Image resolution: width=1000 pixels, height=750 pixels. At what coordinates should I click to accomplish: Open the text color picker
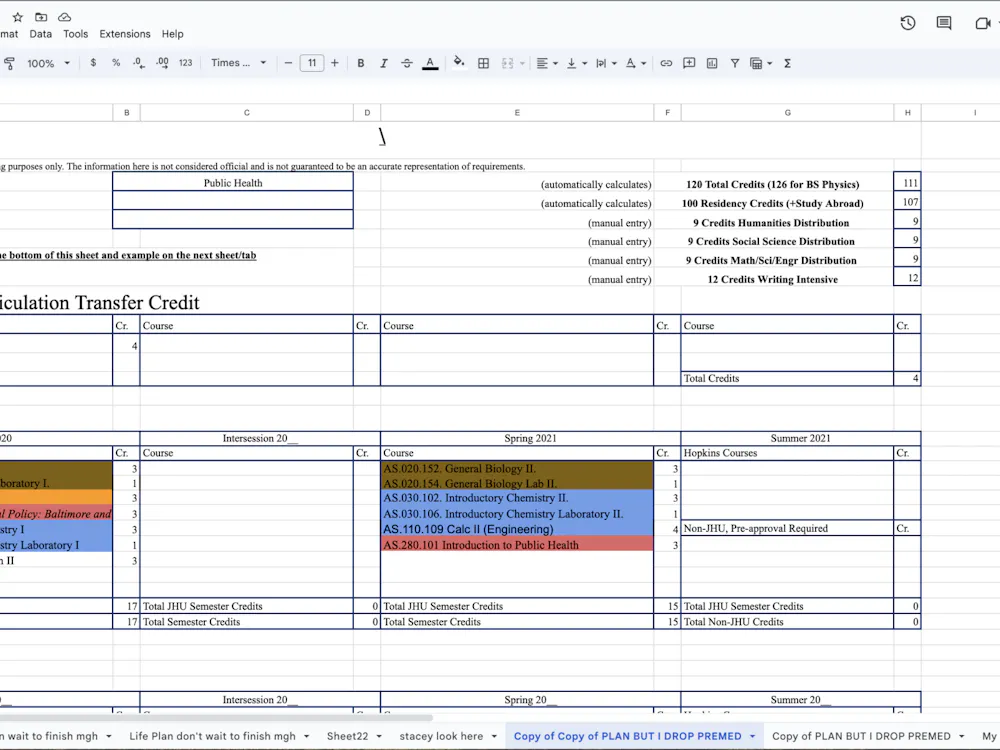430,63
